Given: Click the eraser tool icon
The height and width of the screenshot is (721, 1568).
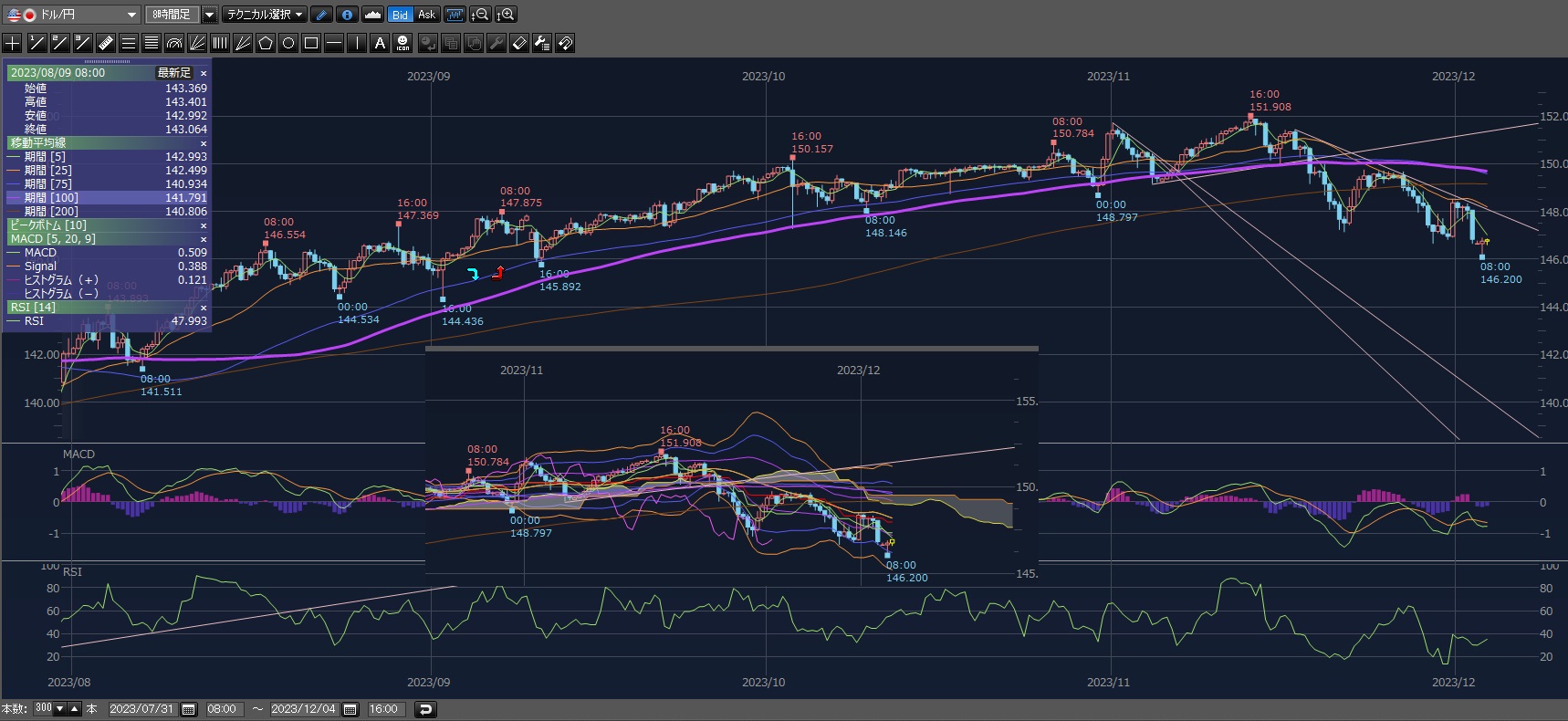Looking at the screenshot, I should pyautogui.click(x=519, y=43).
